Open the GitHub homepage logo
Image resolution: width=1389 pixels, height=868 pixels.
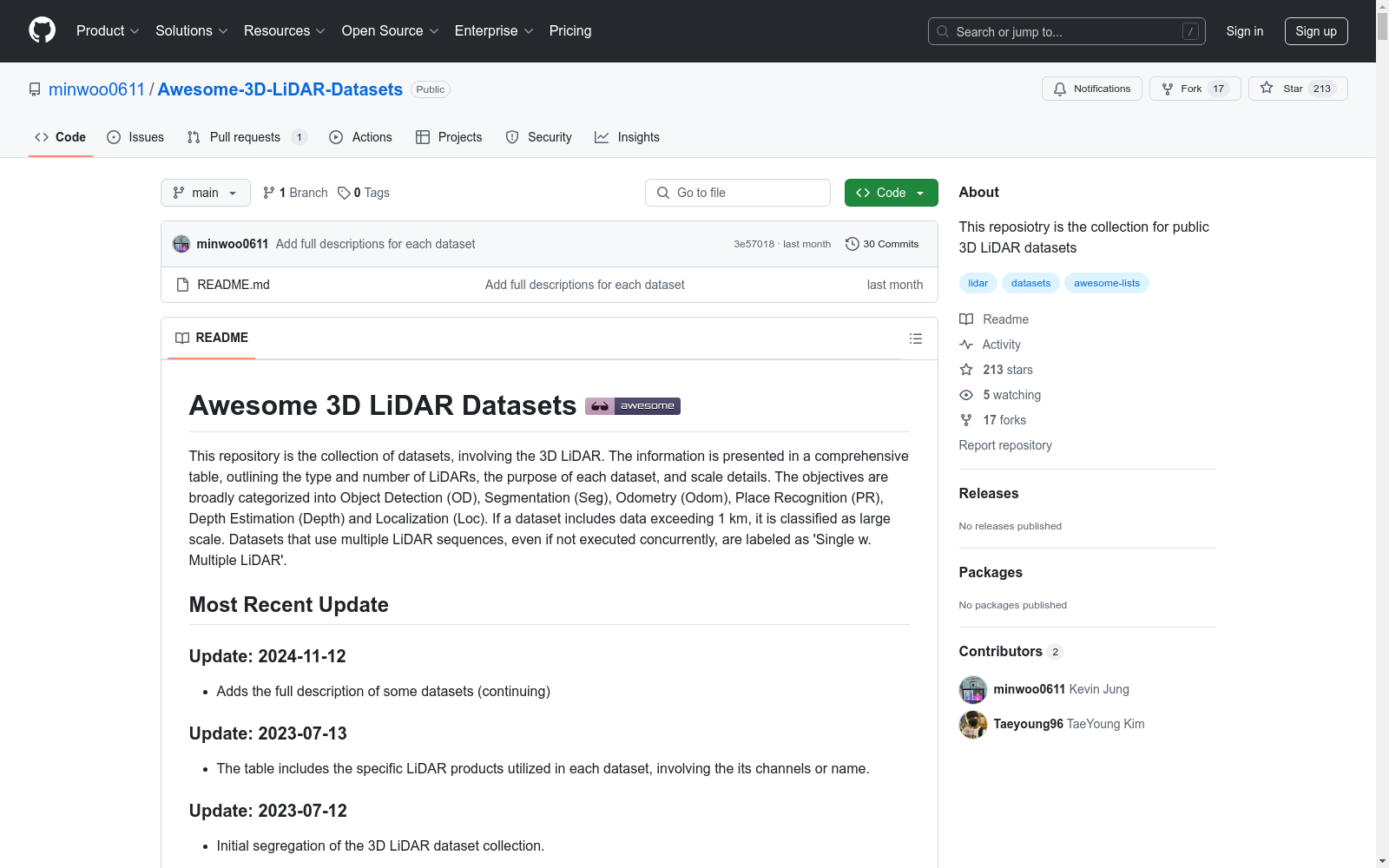pos(42,30)
